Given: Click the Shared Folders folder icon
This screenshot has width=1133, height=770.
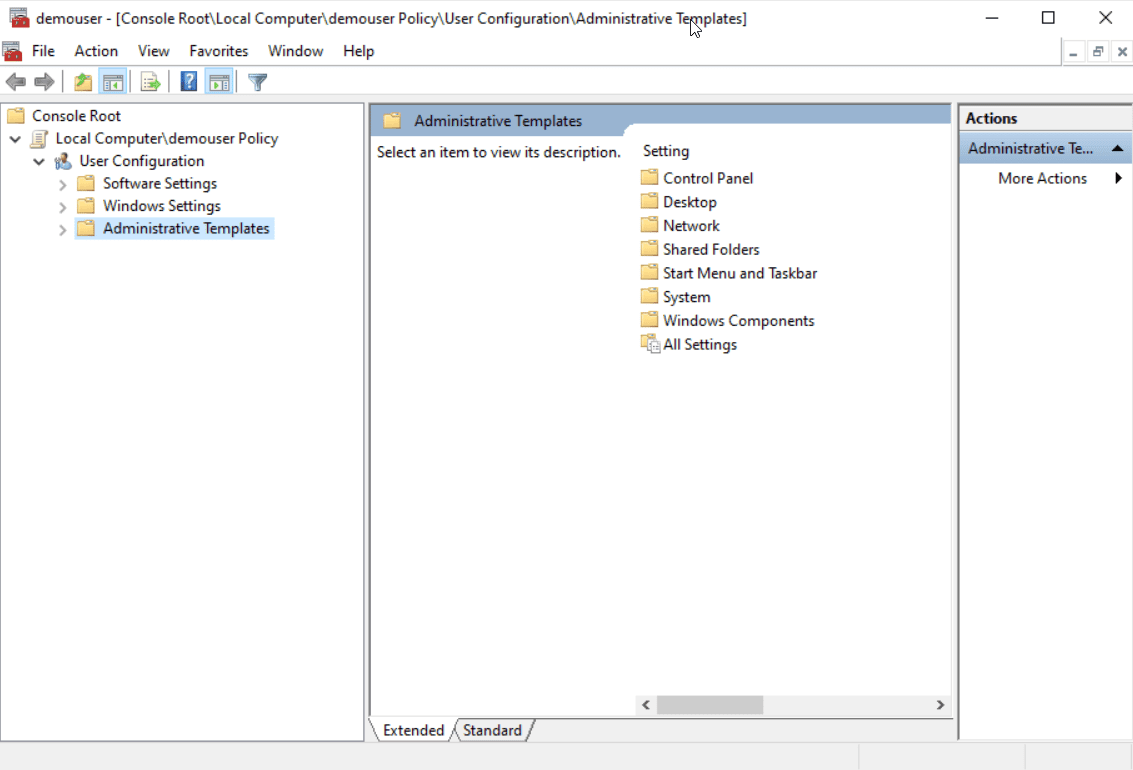Looking at the screenshot, I should click(x=650, y=248).
